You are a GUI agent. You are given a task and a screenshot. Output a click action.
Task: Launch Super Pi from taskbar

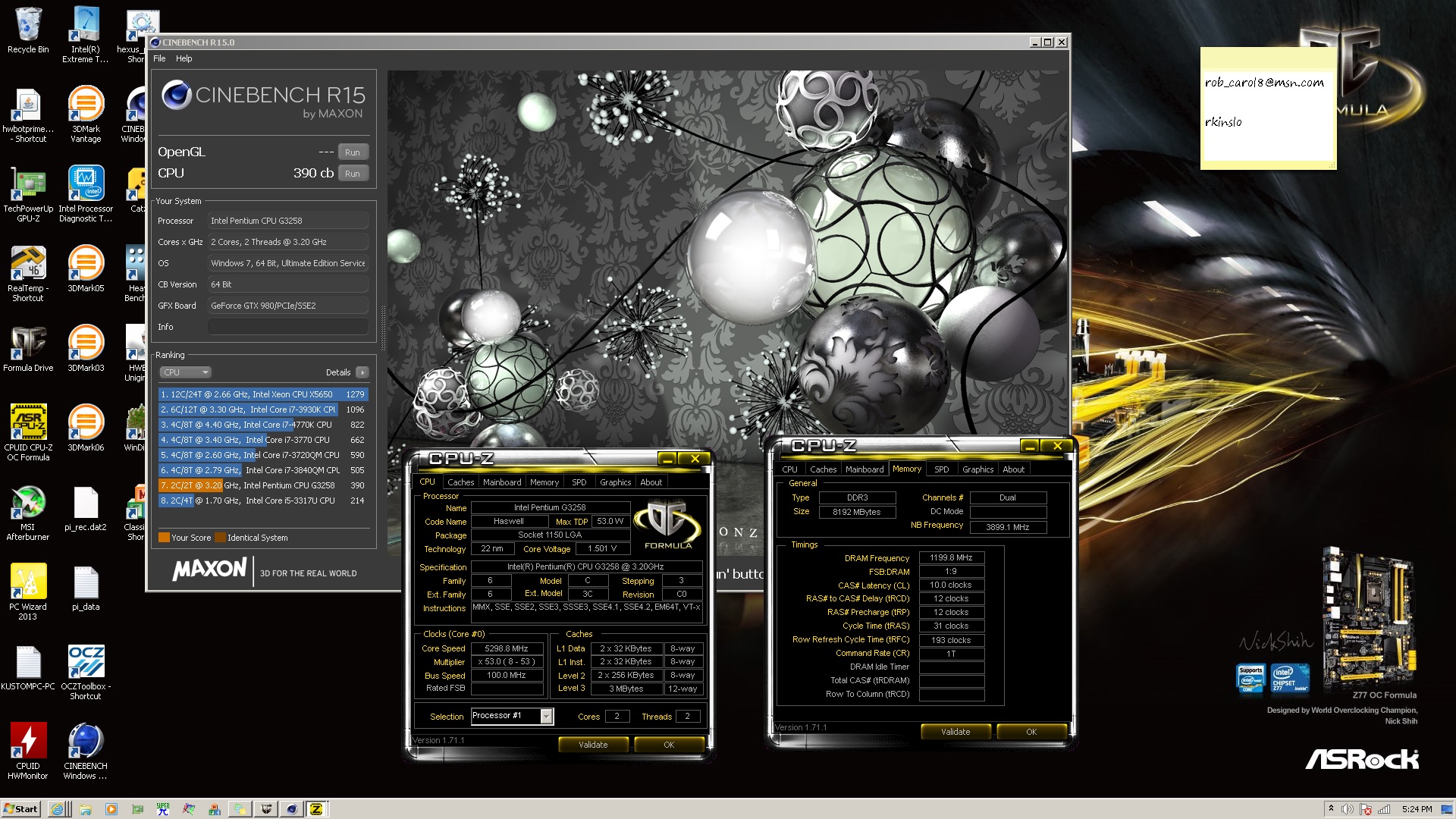coord(163,809)
